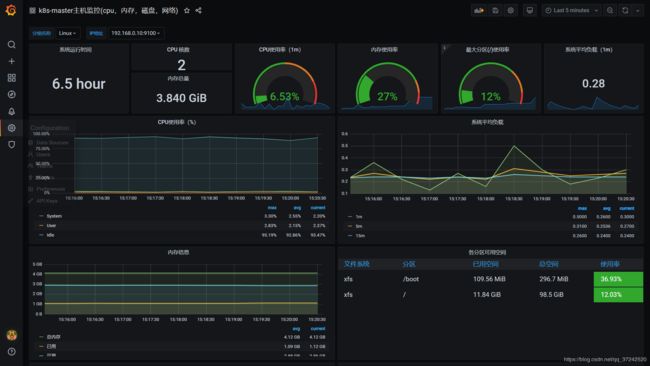650x366 pixels.
Task: Open the Dashboards squares icon in sidebar
Action: tap(12, 78)
